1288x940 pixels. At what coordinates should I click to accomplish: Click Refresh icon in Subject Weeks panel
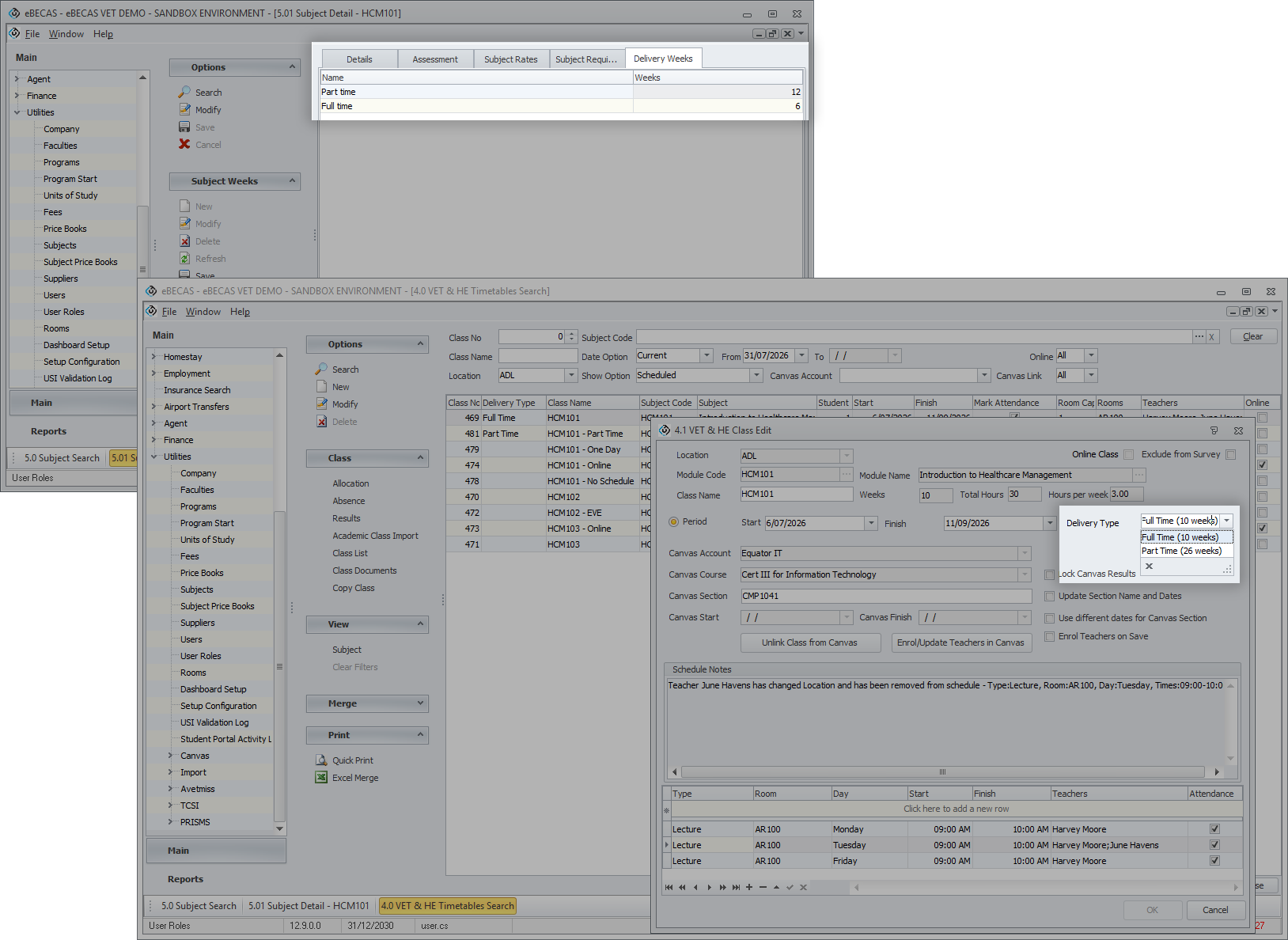tap(184, 258)
